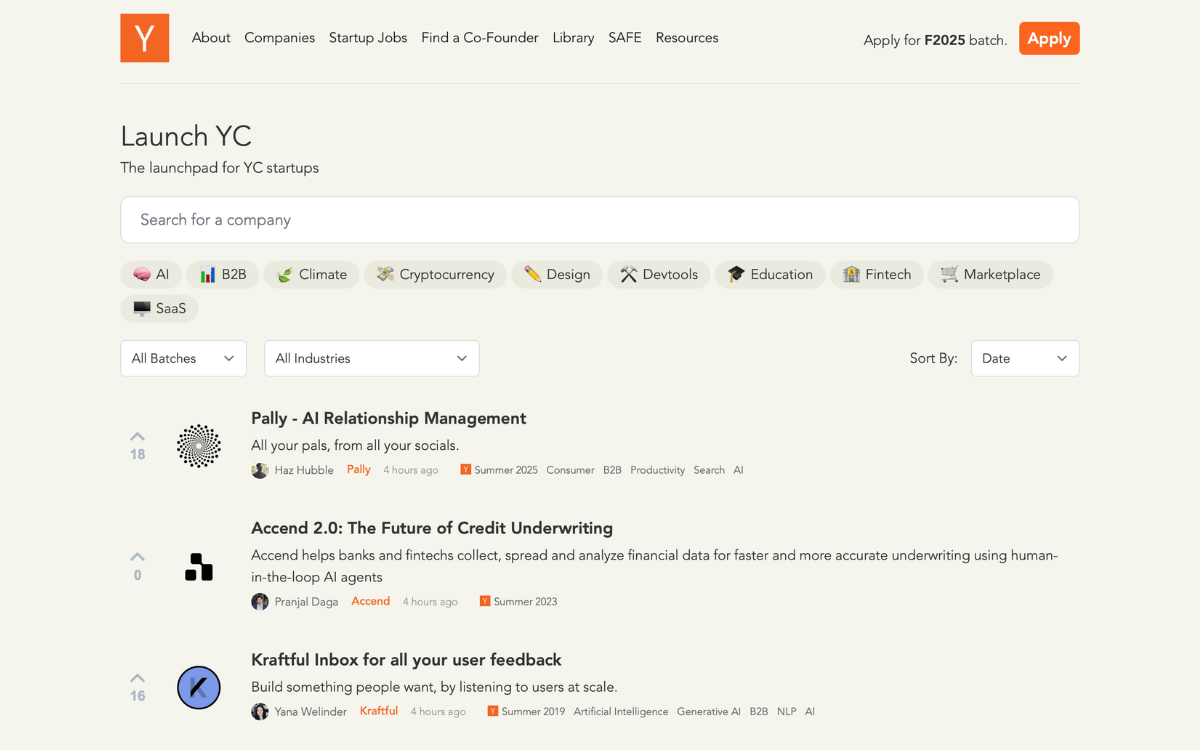Click the Artificial Intelligence tag on Kraftful
This screenshot has width=1200, height=750.
[621, 712]
